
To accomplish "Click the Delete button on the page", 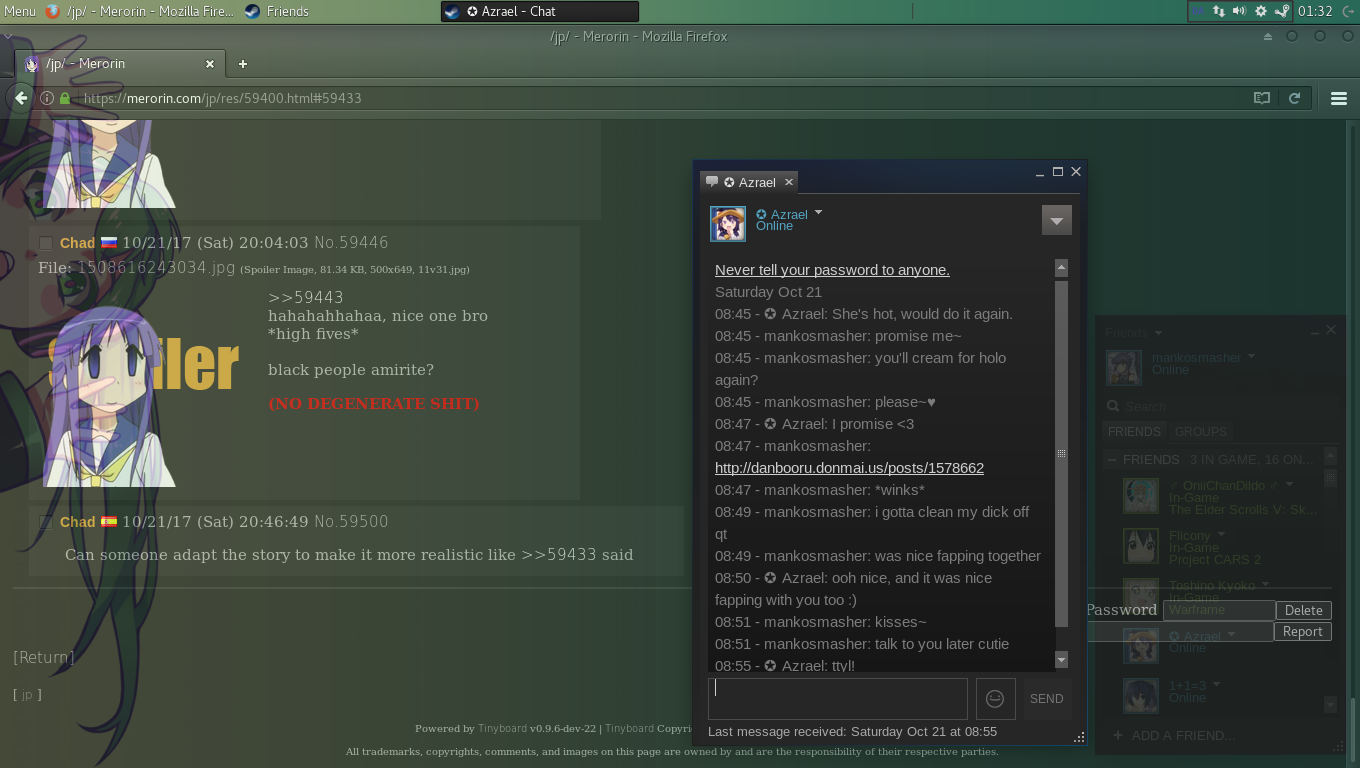I will click(x=1304, y=610).
